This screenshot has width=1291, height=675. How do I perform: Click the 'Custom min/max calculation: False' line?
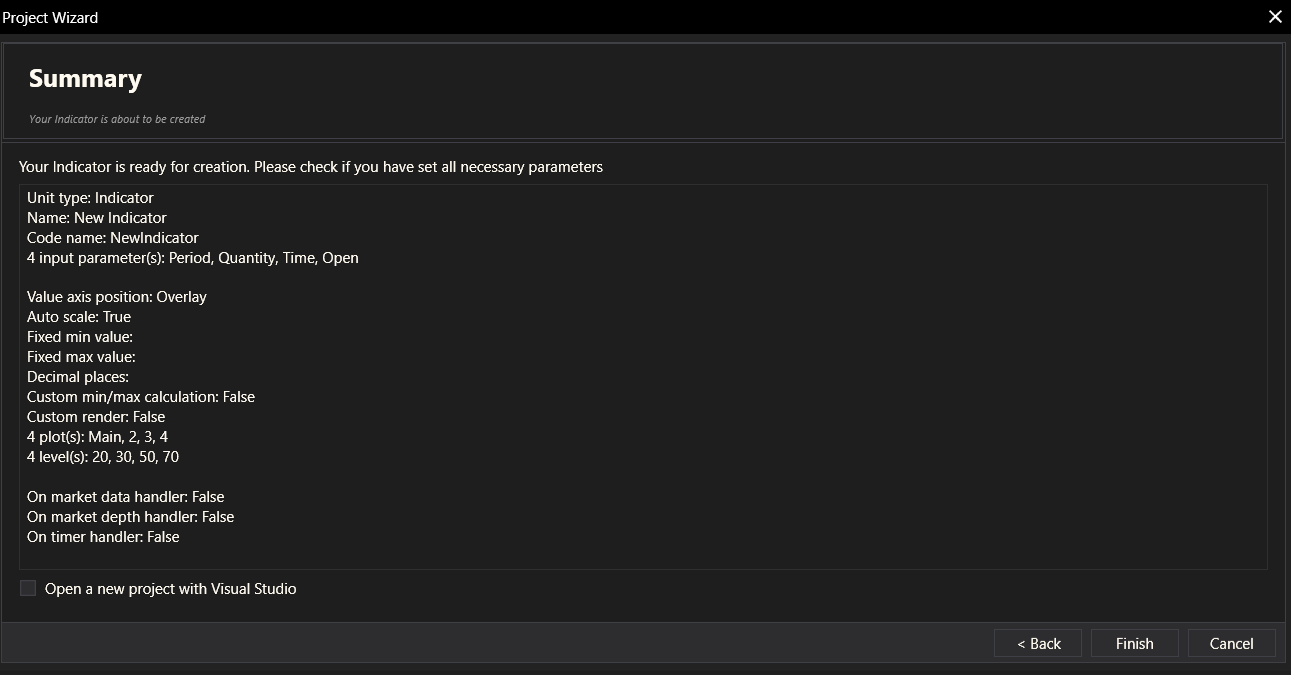pos(141,397)
